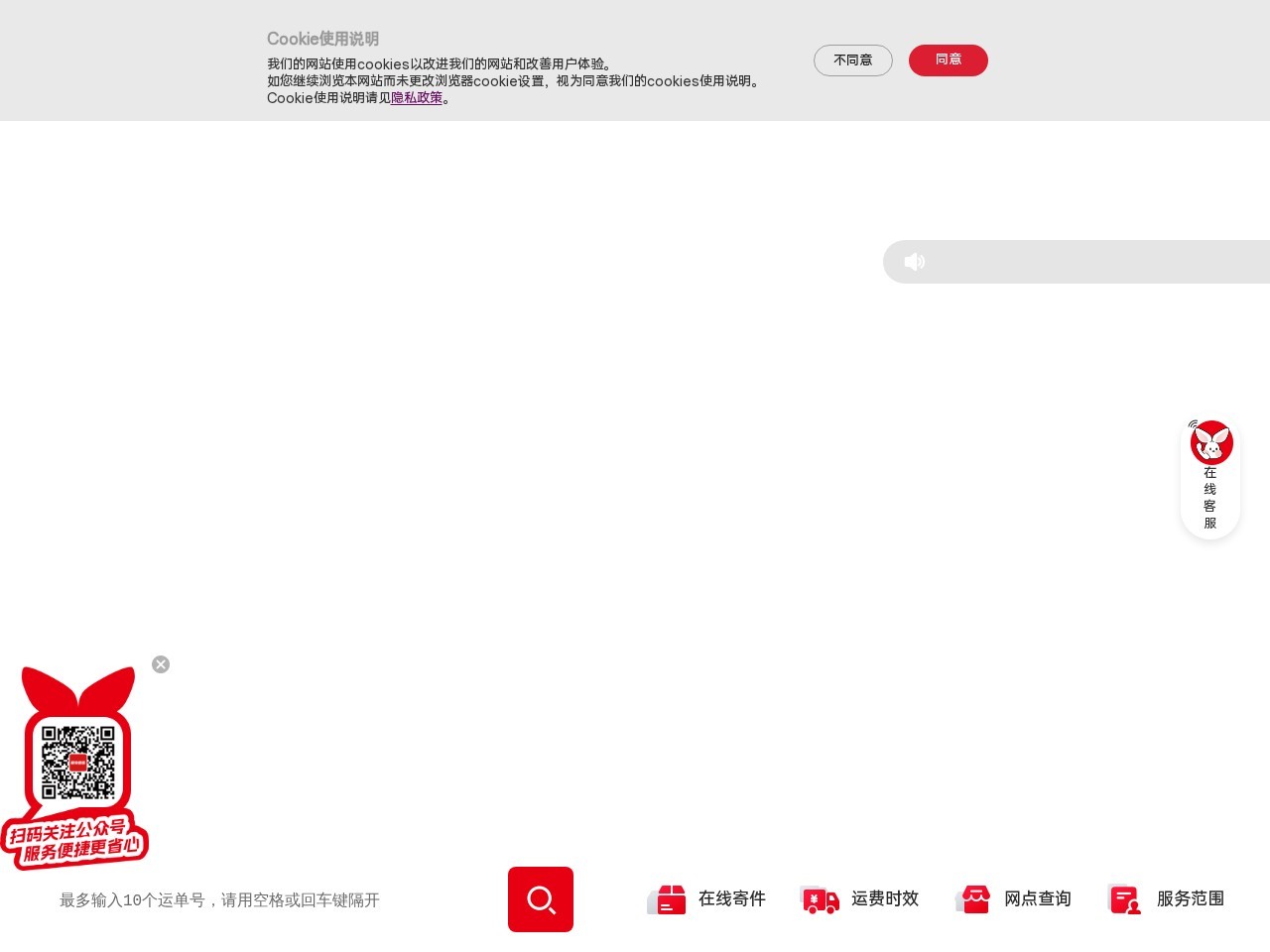This screenshot has height=952, width=1270.
Task: Open the 隐私政策 privacy policy link
Action: [417, 98]
